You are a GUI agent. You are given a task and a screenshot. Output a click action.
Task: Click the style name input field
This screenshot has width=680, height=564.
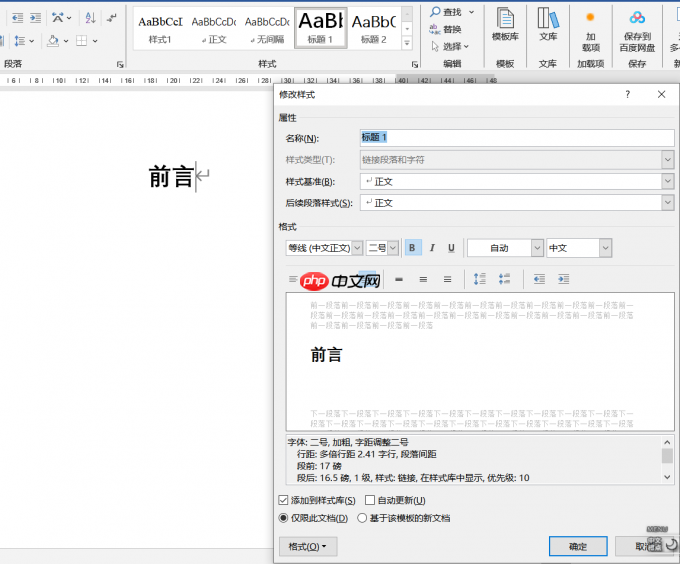517,137
